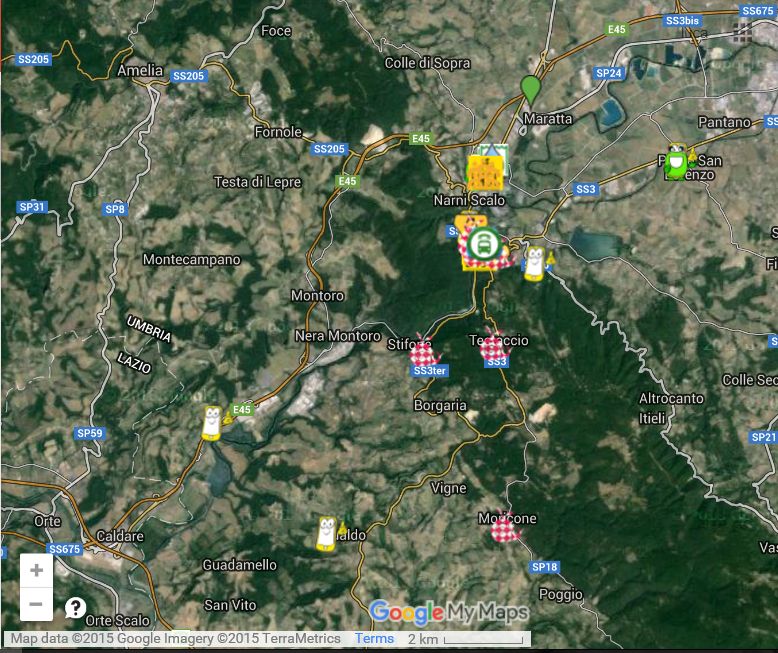
Task: Select the Colle di Sopra label
Action: point(427,63)
